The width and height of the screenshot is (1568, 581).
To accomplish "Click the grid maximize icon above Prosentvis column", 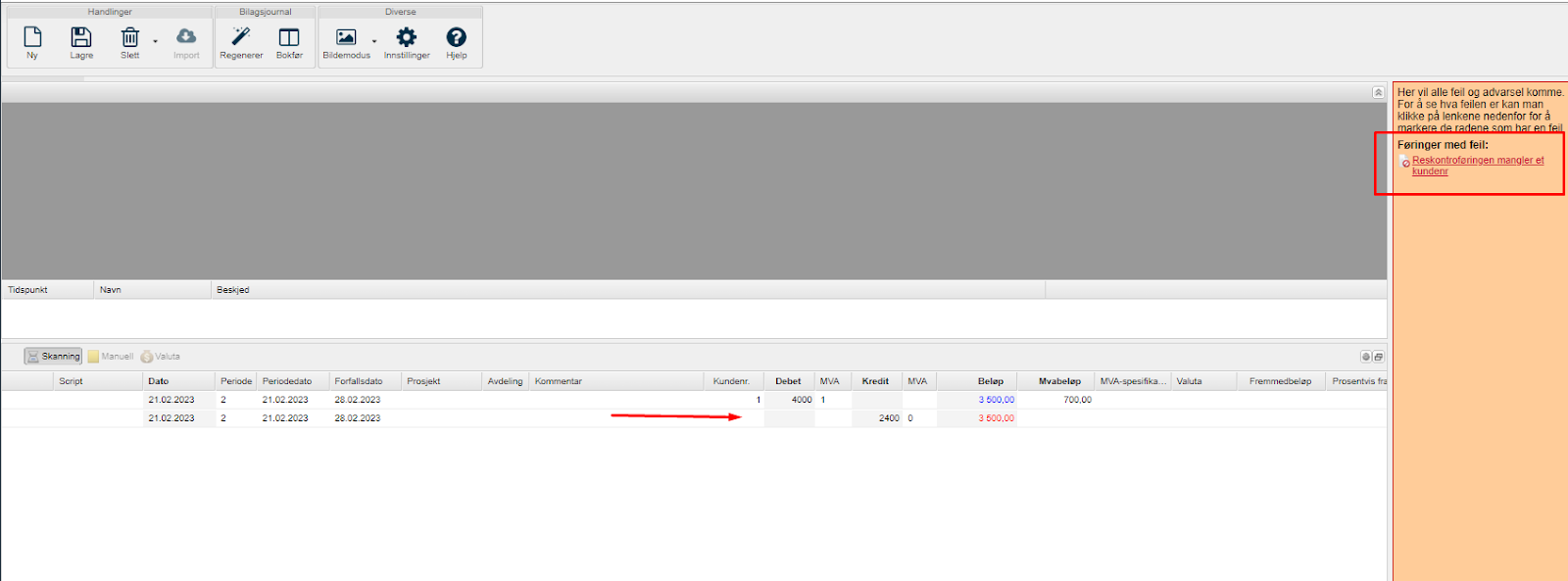I will pos(1378,357).
